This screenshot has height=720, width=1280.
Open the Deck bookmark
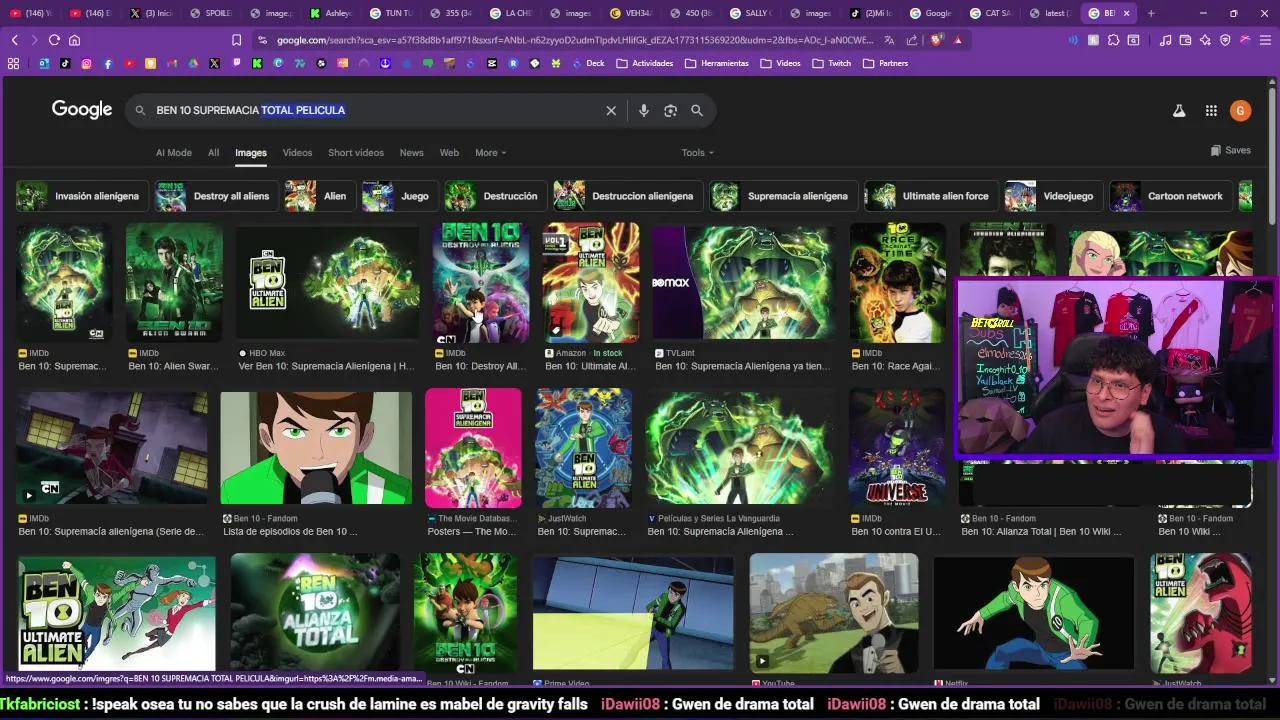tap(588, 63)
